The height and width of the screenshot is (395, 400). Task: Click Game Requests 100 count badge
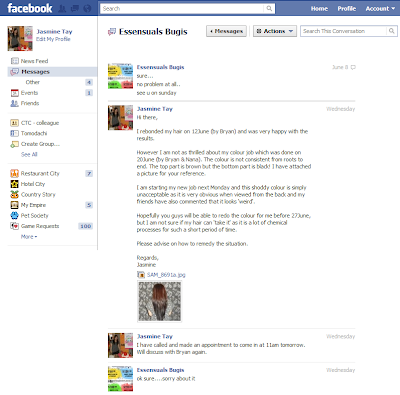(x=86, y=226)
